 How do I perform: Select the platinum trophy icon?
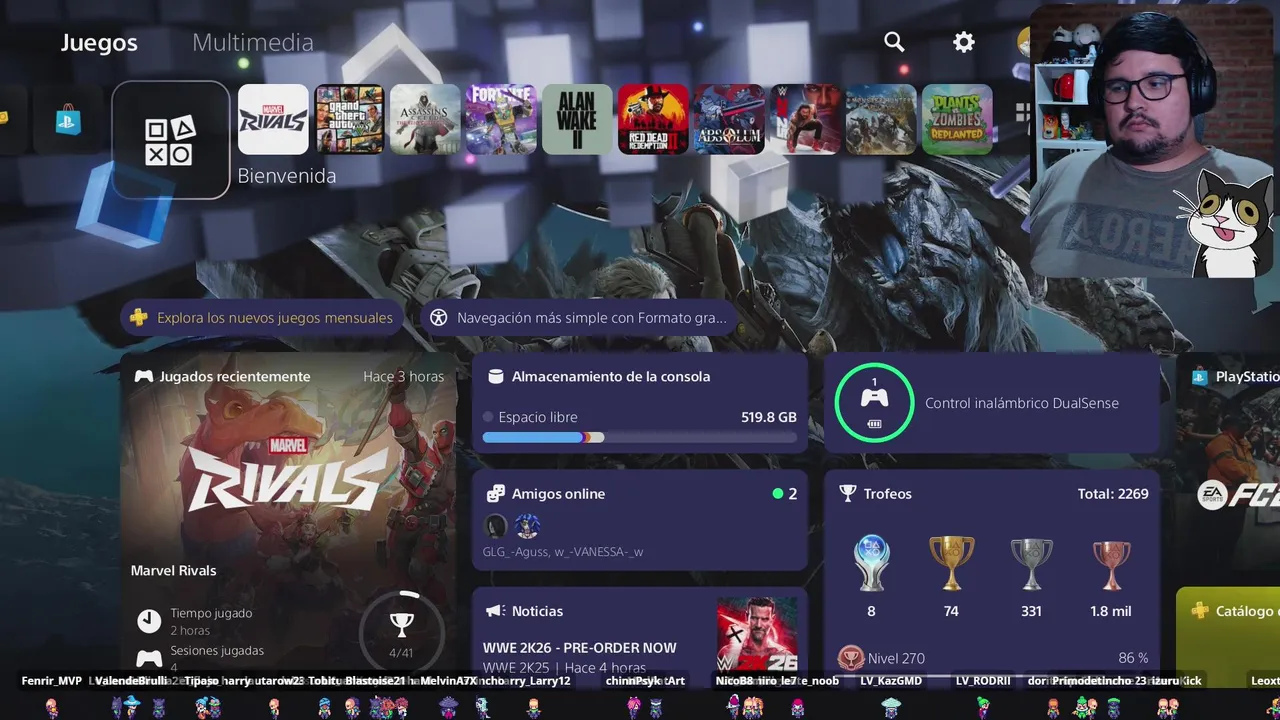coord(871,563)
